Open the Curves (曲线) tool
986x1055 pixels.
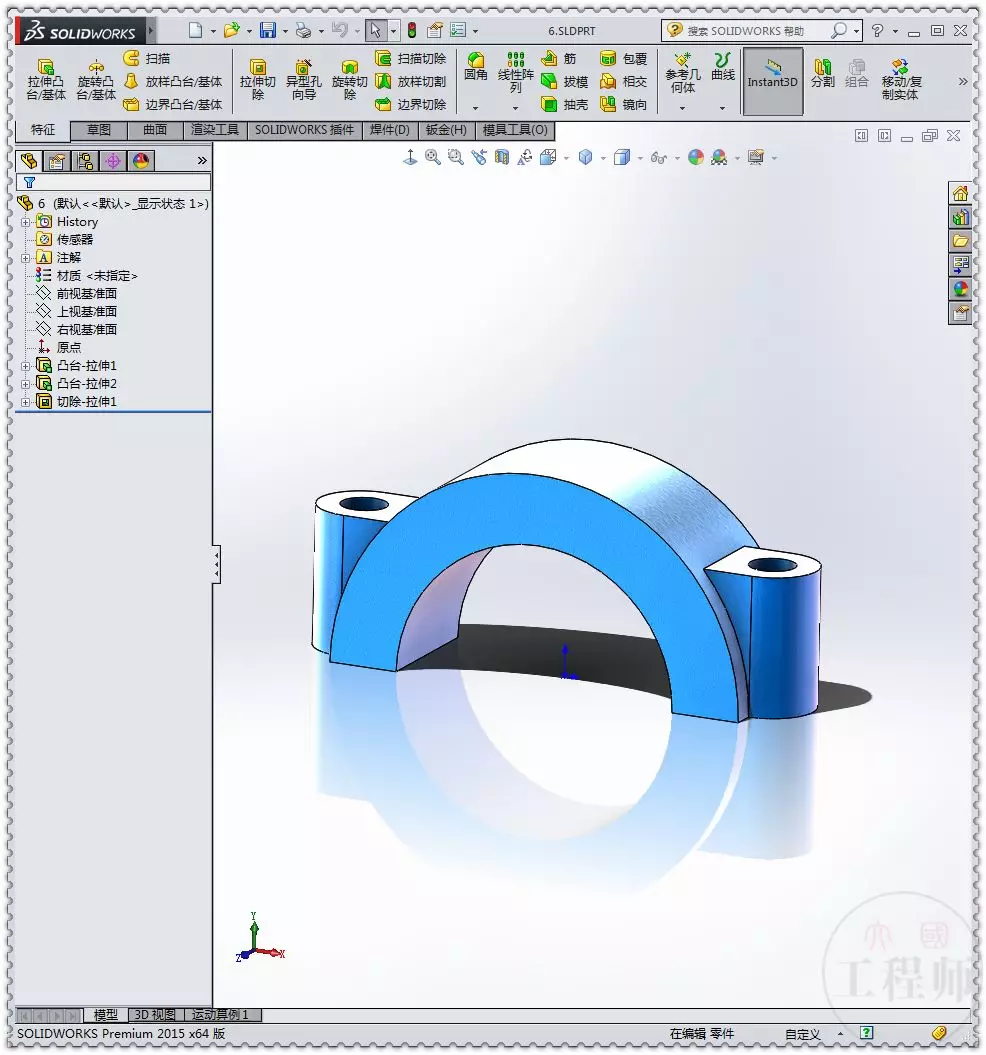[723, 67]
